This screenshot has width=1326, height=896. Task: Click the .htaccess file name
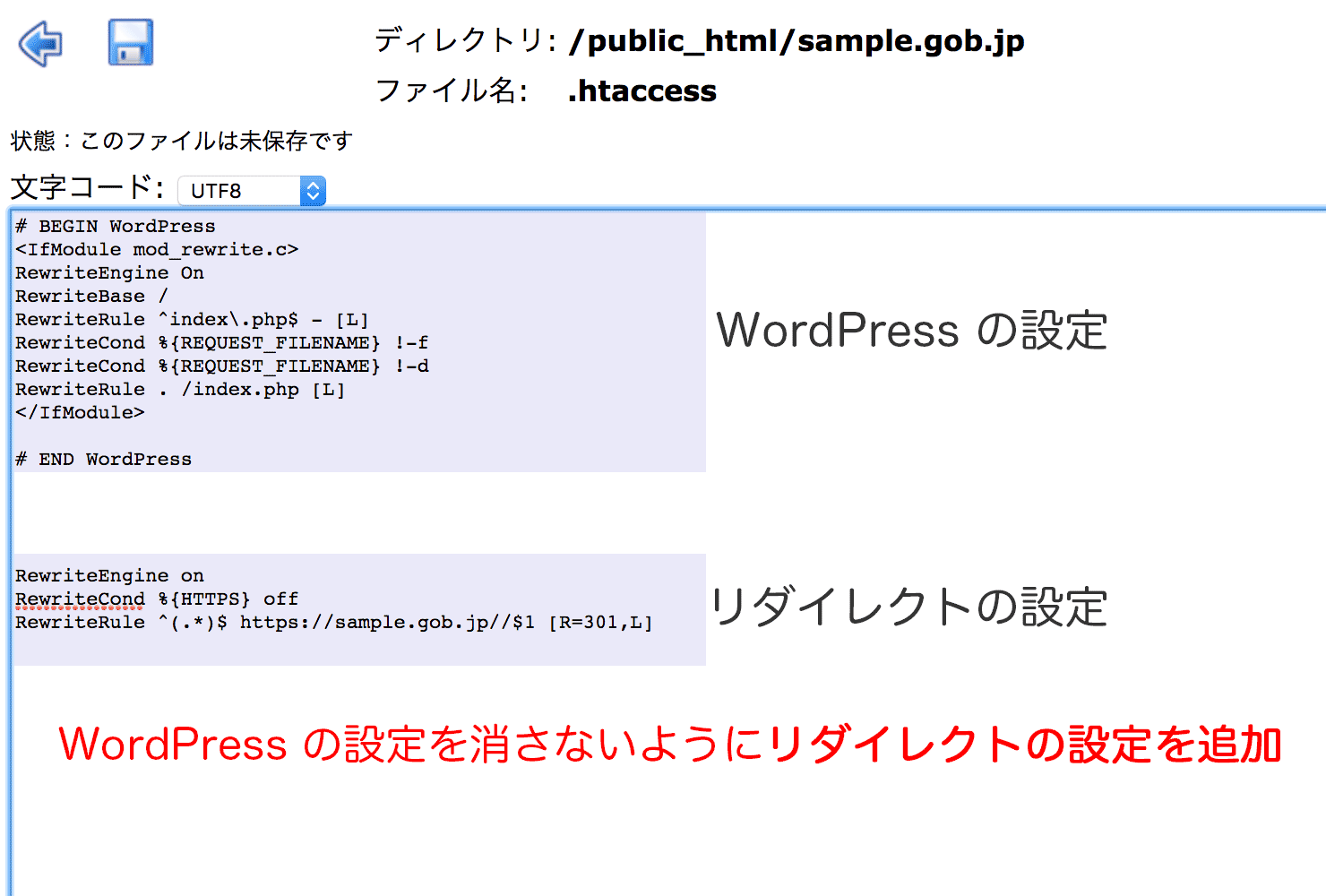[x=642, y=90]
